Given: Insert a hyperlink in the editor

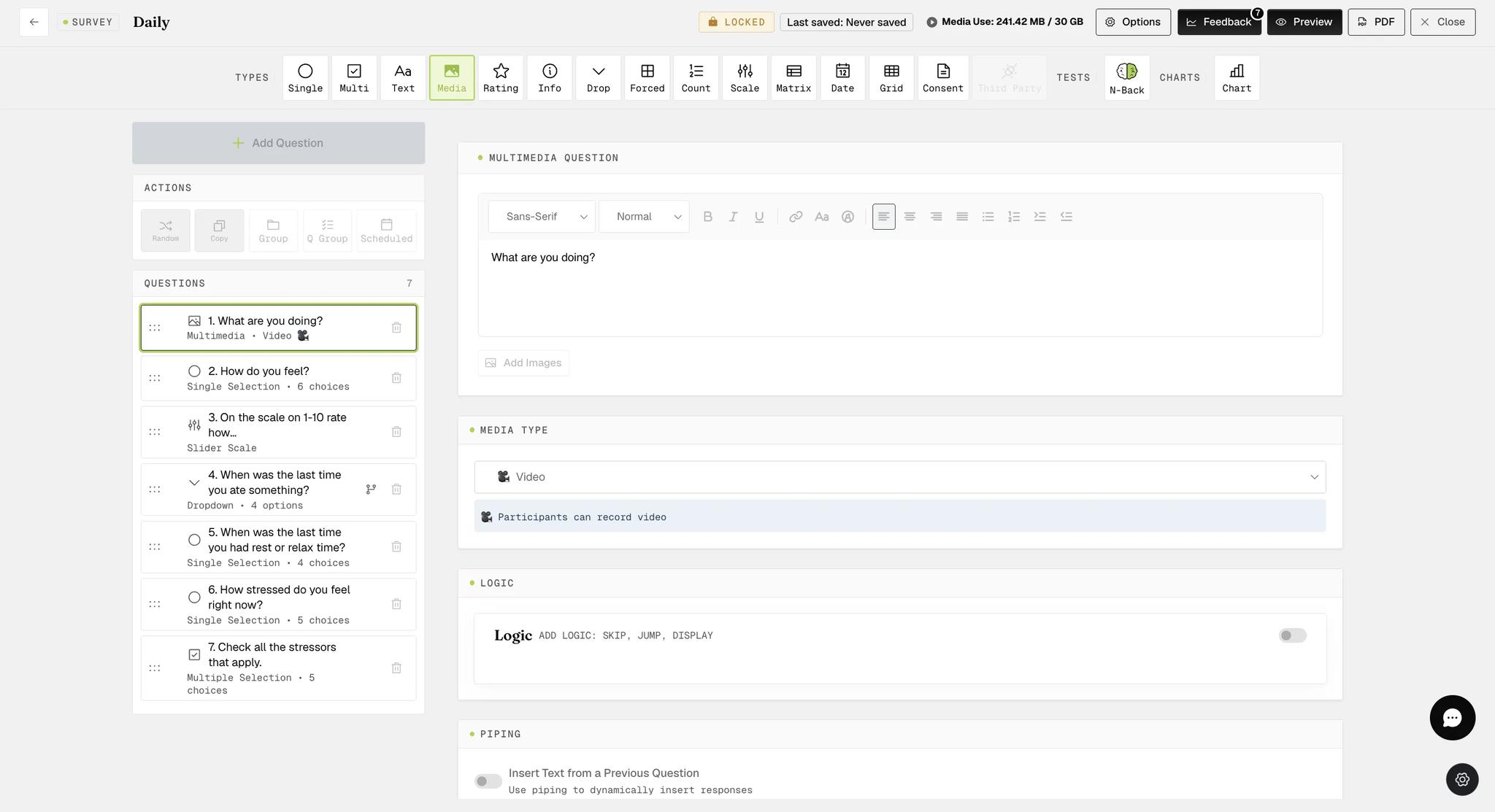Looking at the screenshot, I should tap(796, 217).
